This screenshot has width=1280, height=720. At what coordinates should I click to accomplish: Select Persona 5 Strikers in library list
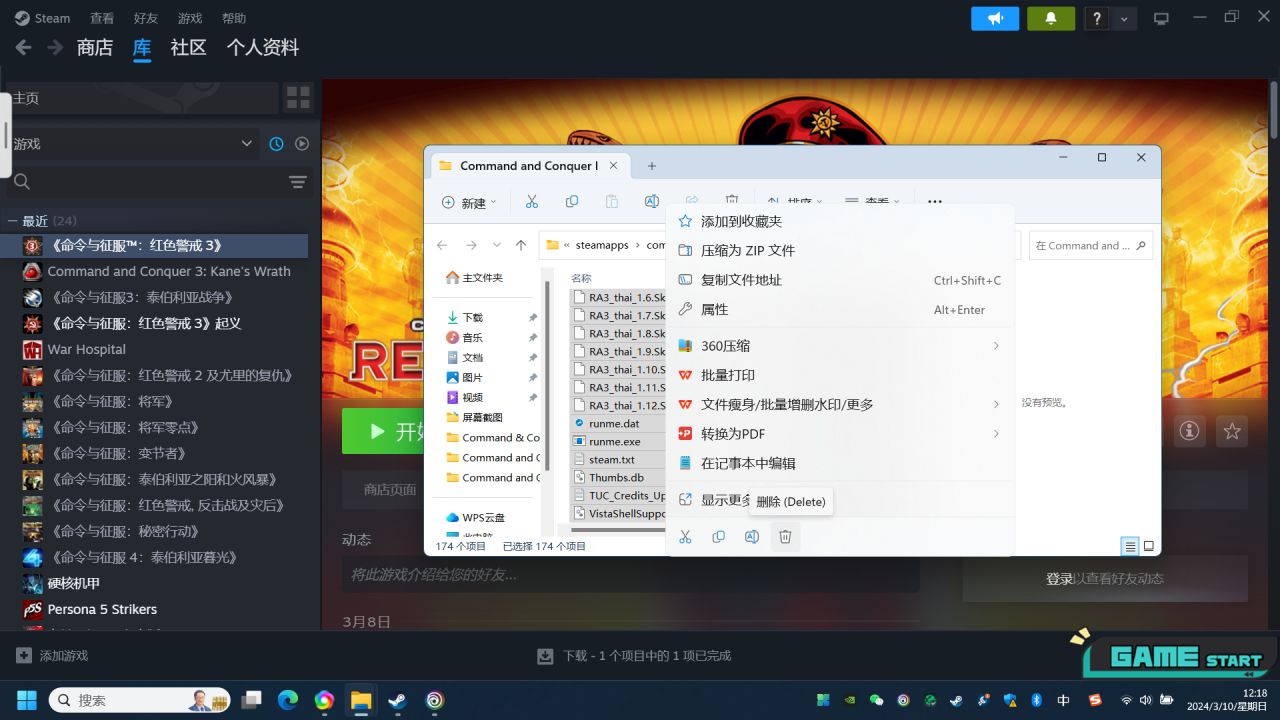[102, 609]
